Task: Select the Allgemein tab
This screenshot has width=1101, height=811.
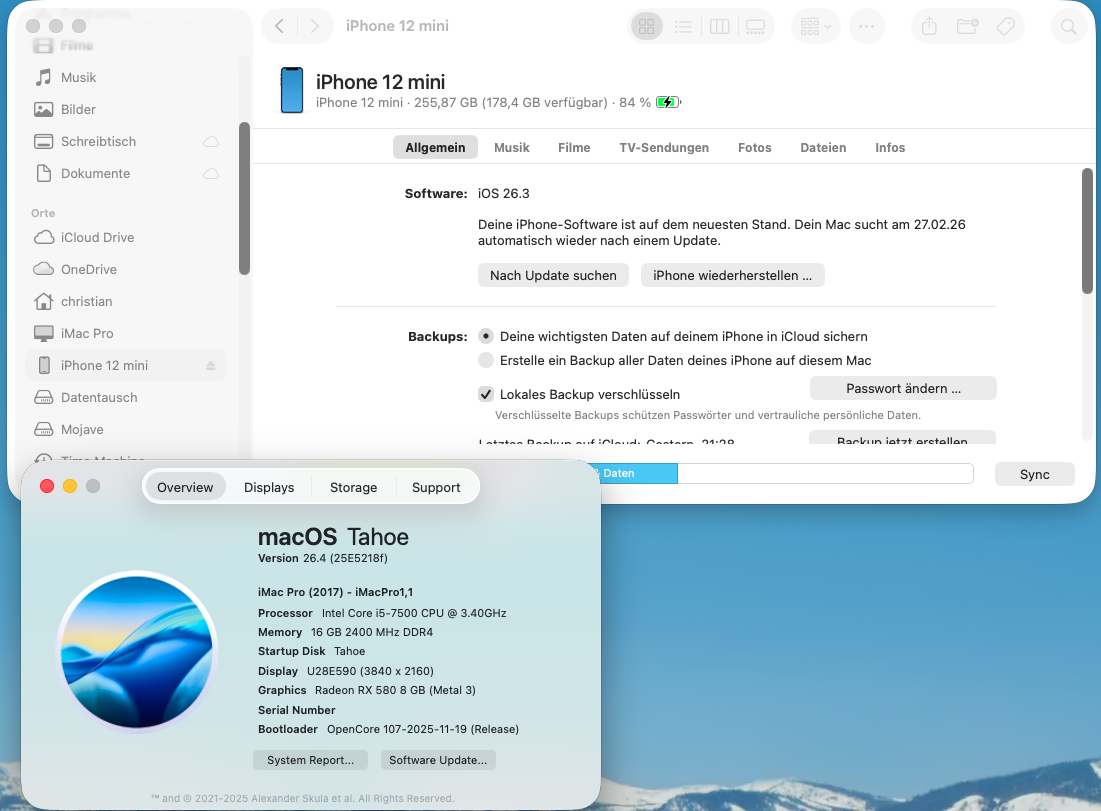Action: tap(435, 147)
